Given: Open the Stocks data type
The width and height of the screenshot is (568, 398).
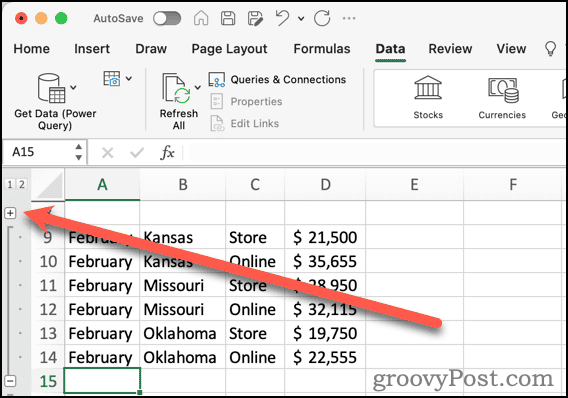Looking at the screenshot, I should click(428, 97).
